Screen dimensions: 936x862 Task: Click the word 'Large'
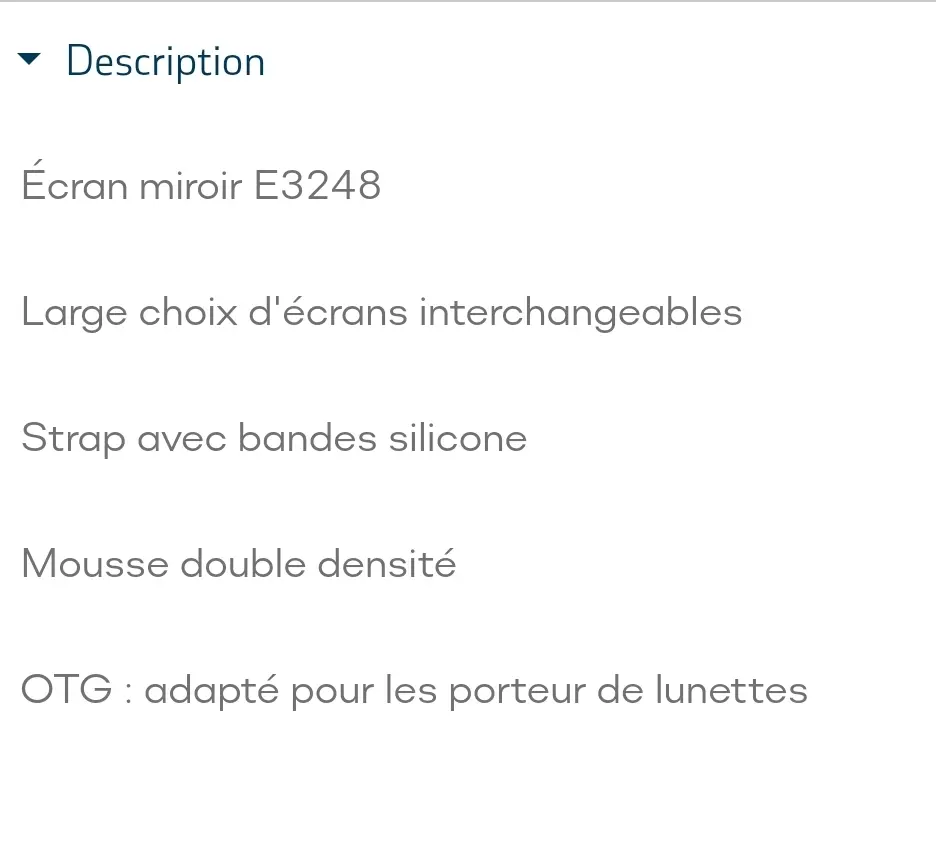(x=74, y=312)
